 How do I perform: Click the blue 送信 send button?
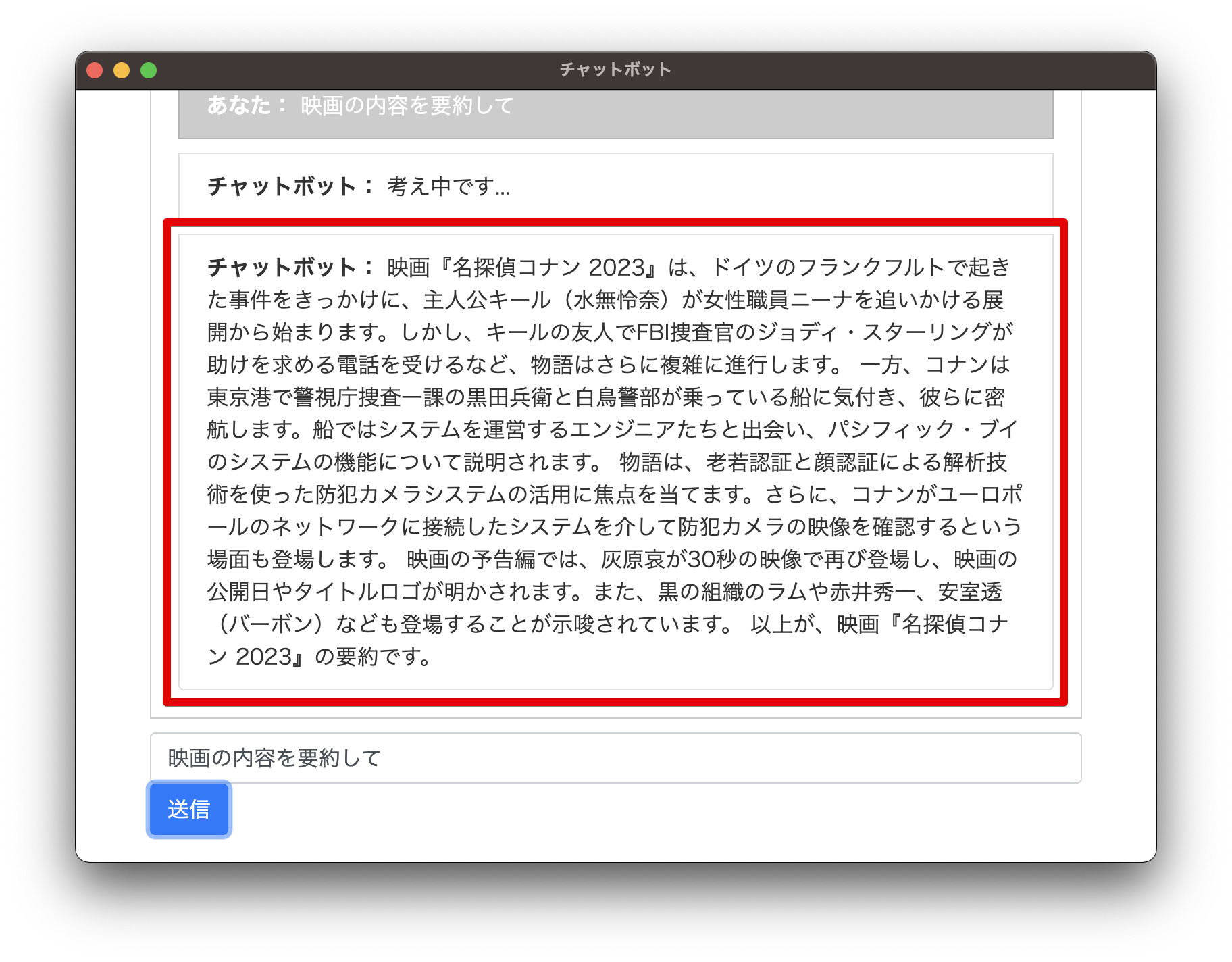point(189,809)
